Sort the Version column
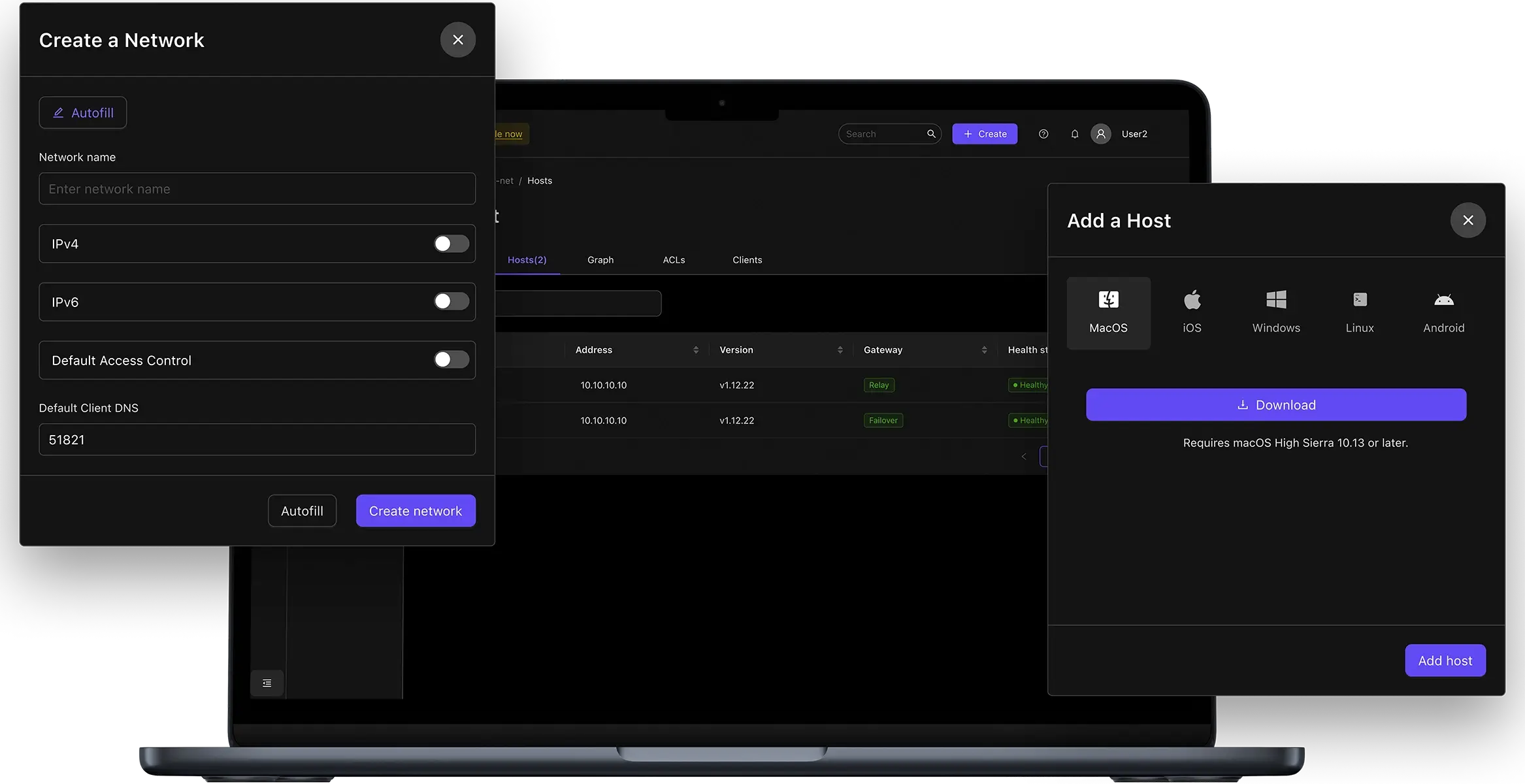Screen dimensions: 1525x784 [840, 350]
